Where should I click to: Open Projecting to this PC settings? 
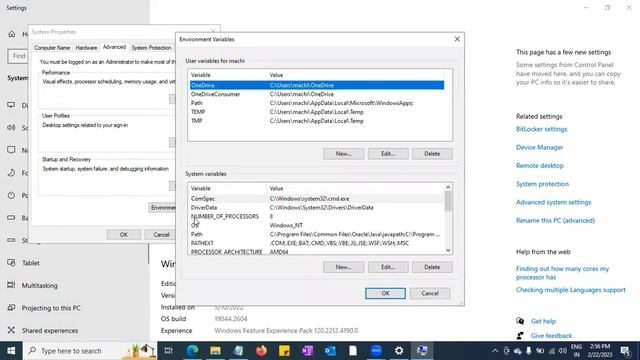pos(51,308)
